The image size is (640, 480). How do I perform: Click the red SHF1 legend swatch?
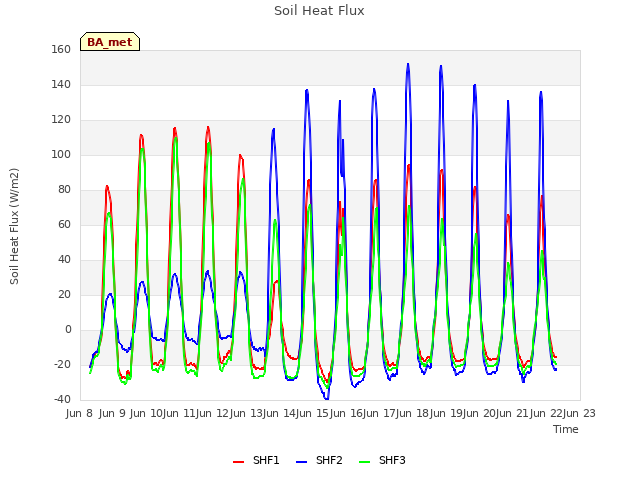(x=238, y=462)
